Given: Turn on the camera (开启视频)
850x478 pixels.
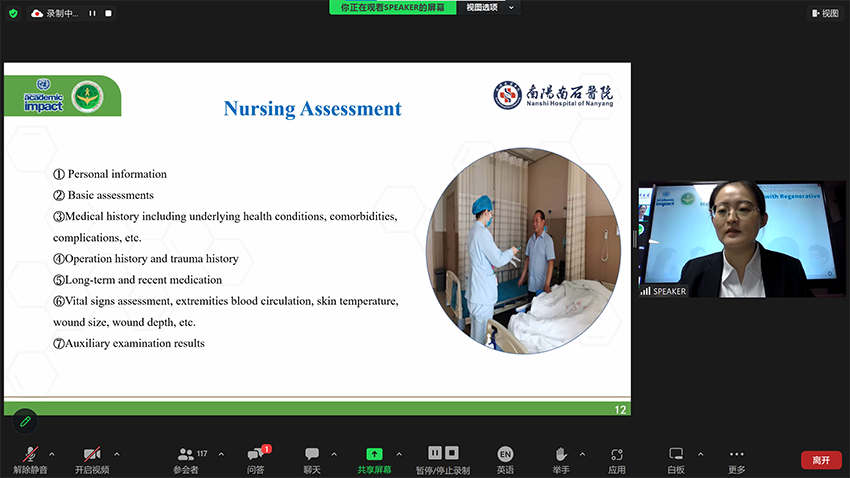Looking at the screenshot, I should pyautogui.click(x=92, y=455).
